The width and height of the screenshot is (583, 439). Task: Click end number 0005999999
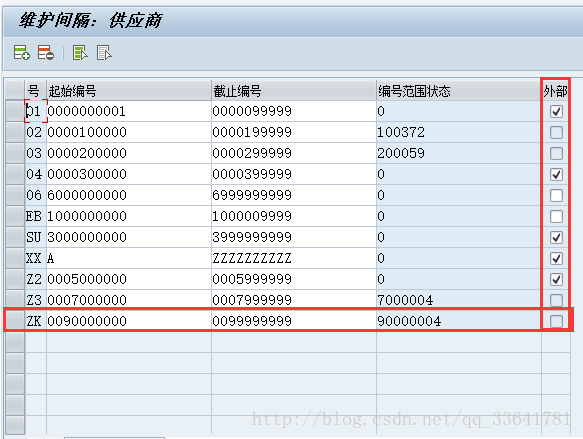pos(294,279)
